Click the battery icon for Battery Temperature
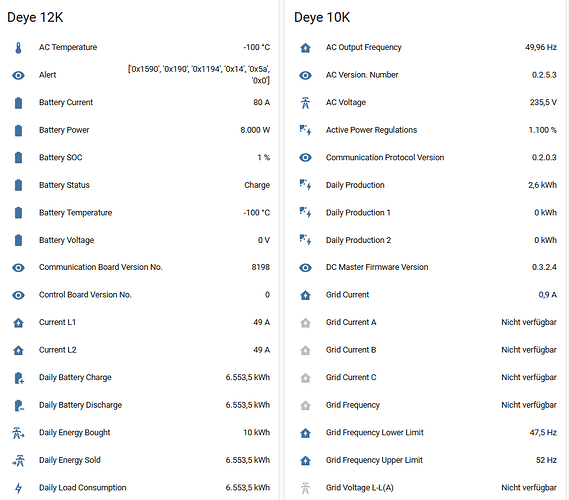 (19, 213)
